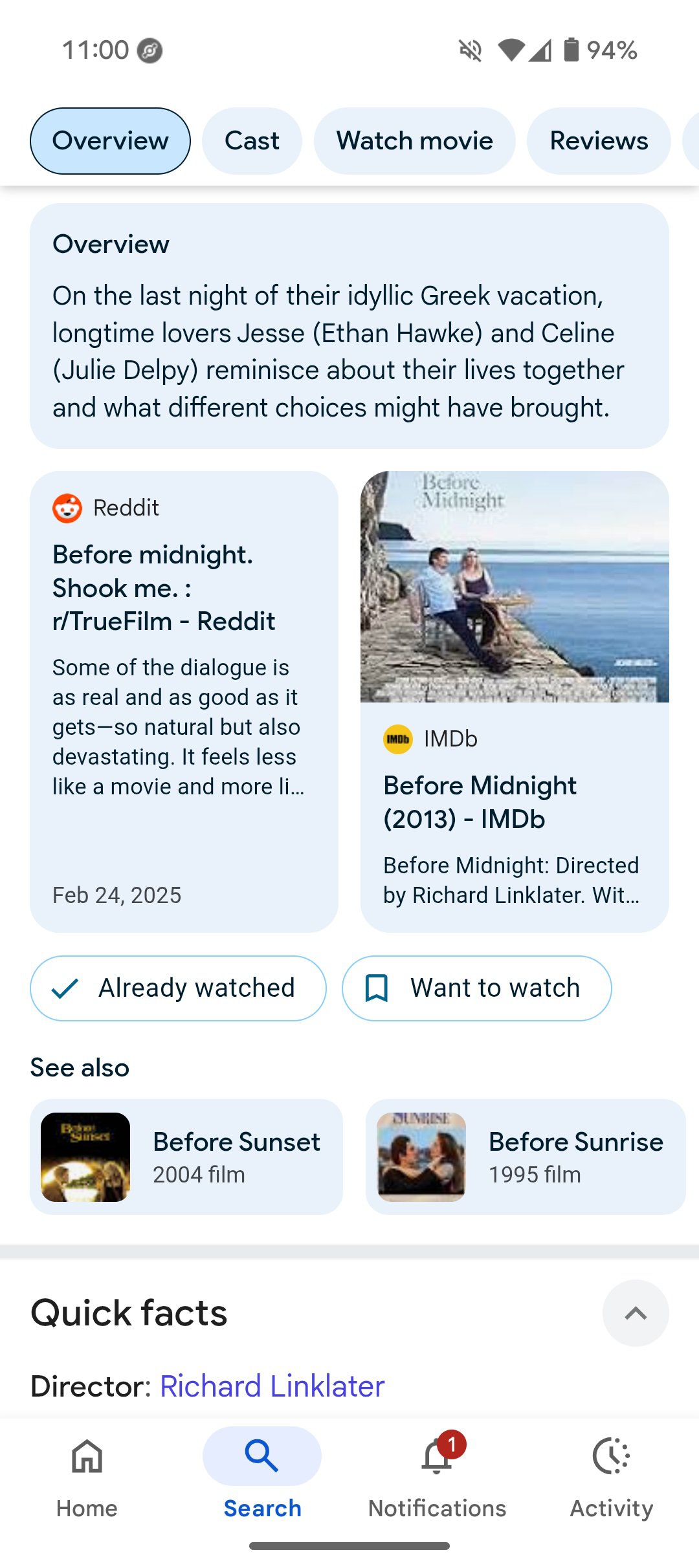This screenshot has width=699, height=1568.
Task: Open Before Sunset 2004 film card
Action: point(186,1157)
